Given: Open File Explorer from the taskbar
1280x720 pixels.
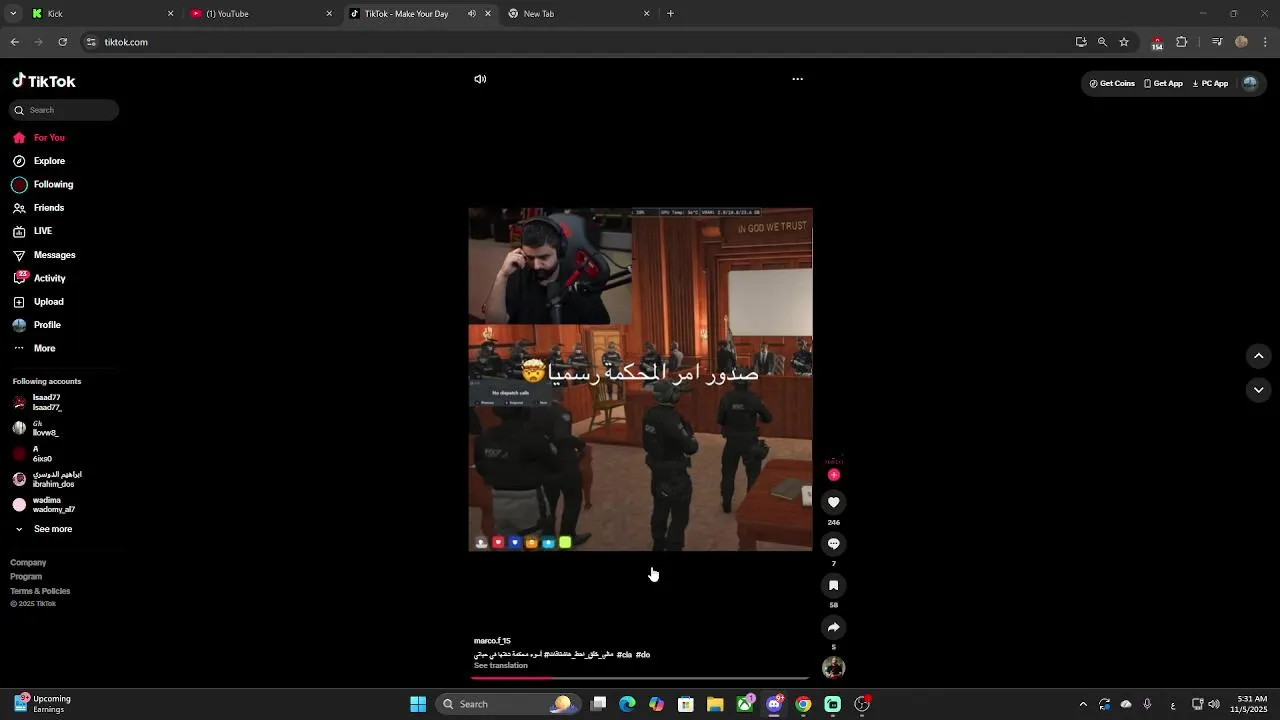Looking at the screenshot, I should [715, 704].
